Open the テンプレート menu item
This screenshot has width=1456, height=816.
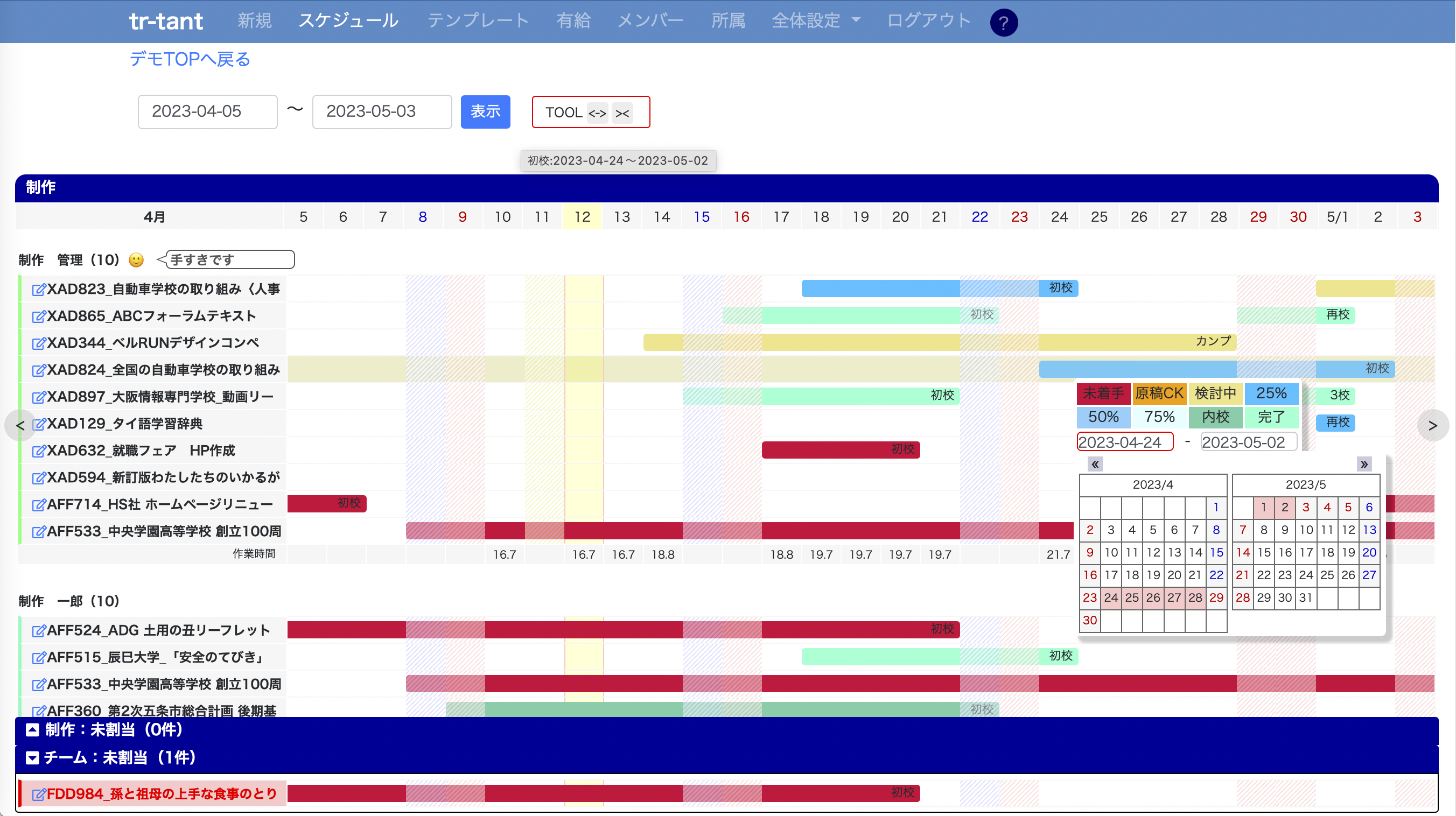[478, 21]
